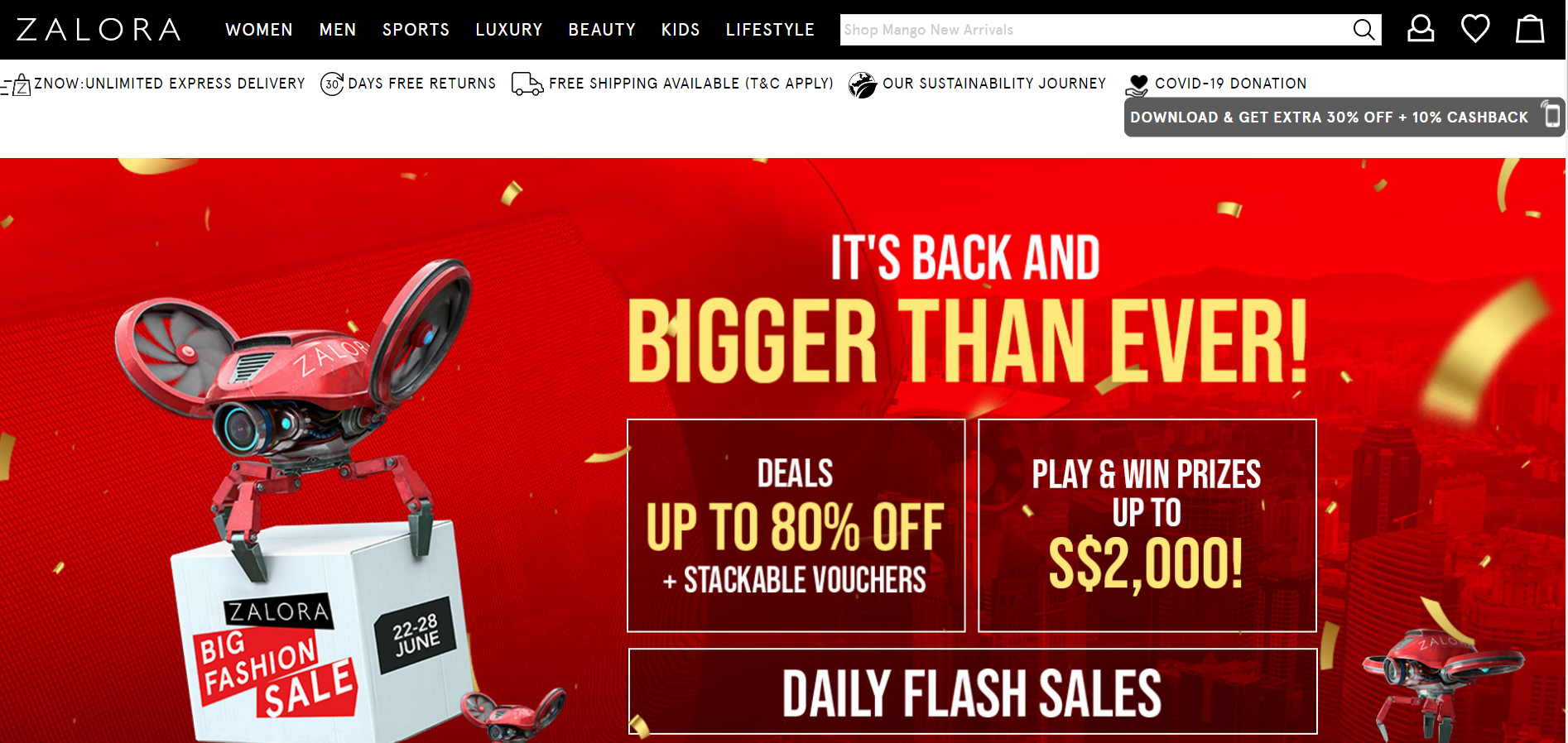Open the WOMEN menu
This screenshot has width=1568, height=743.
point(259,30)
